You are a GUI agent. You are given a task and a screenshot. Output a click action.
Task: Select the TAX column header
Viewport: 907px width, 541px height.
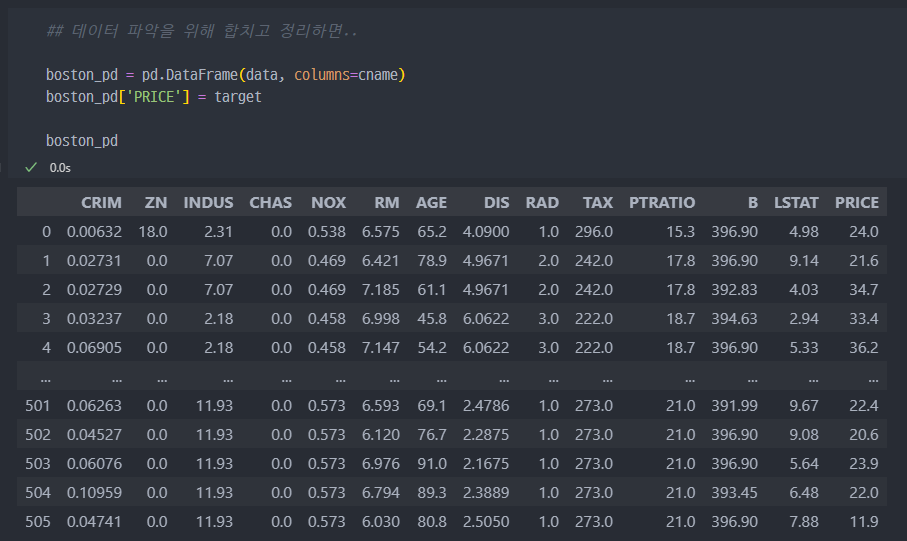point(598,203)
